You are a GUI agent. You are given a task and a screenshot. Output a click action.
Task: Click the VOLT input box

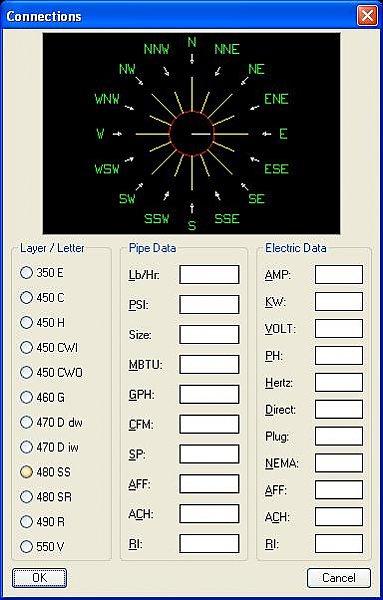(x=339, y=329)
